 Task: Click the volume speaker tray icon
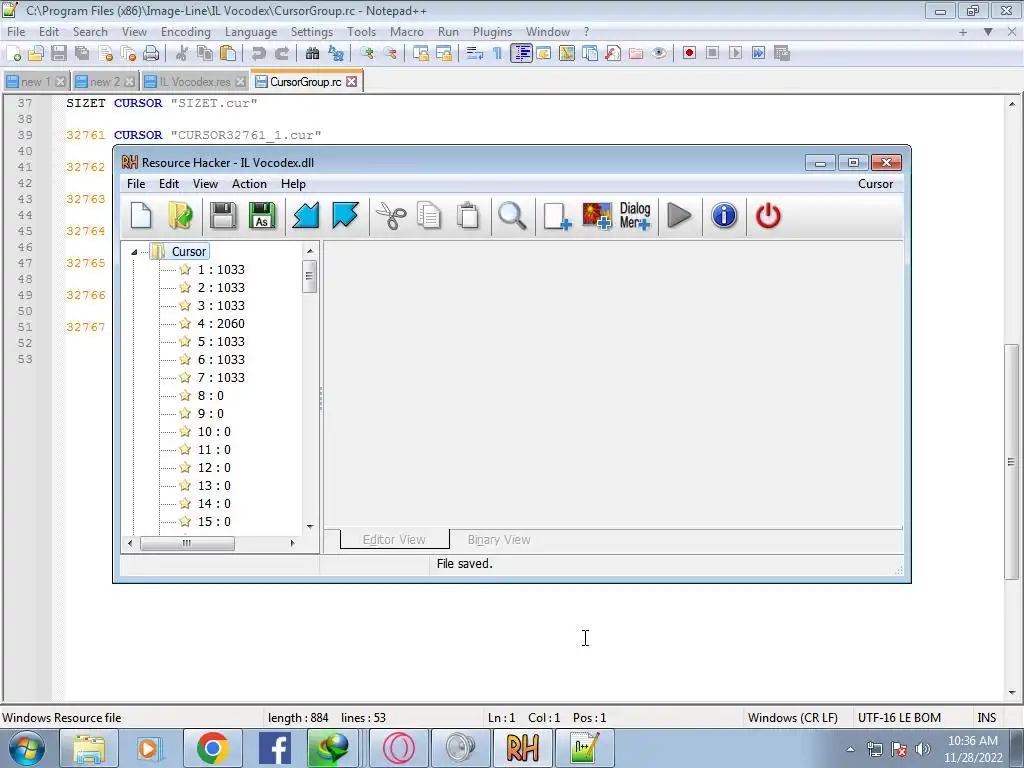[923, 749]
